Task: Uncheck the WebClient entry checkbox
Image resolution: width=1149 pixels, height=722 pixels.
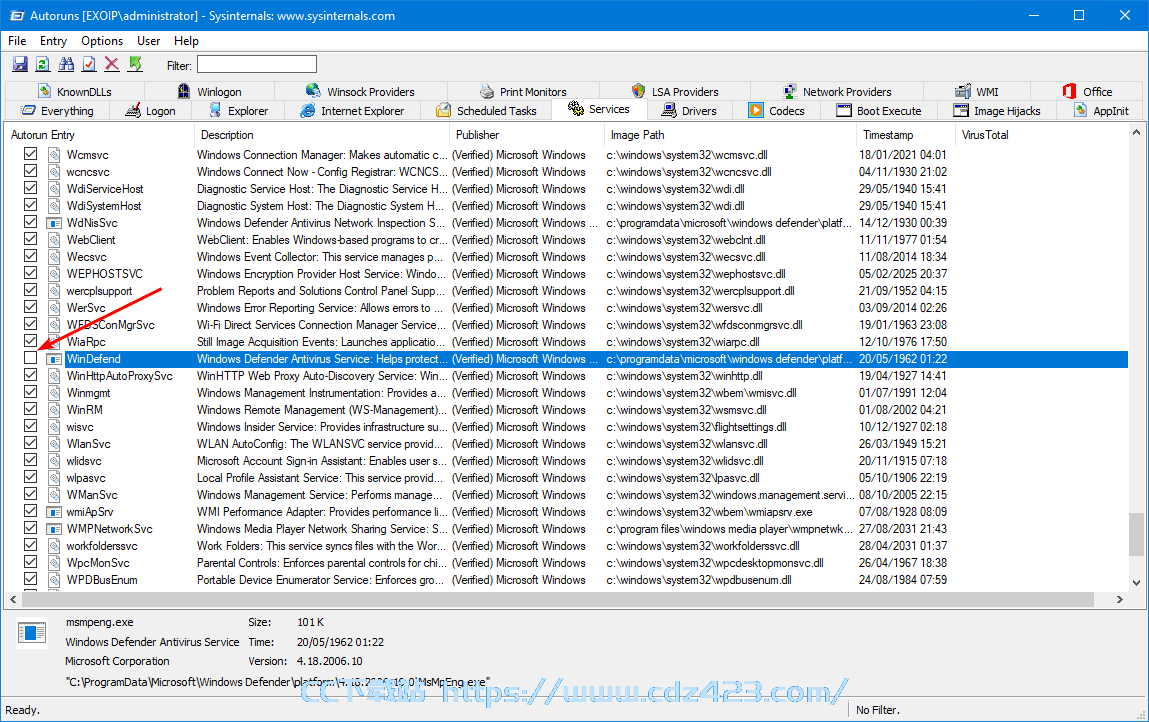Action: pos(30,239)
